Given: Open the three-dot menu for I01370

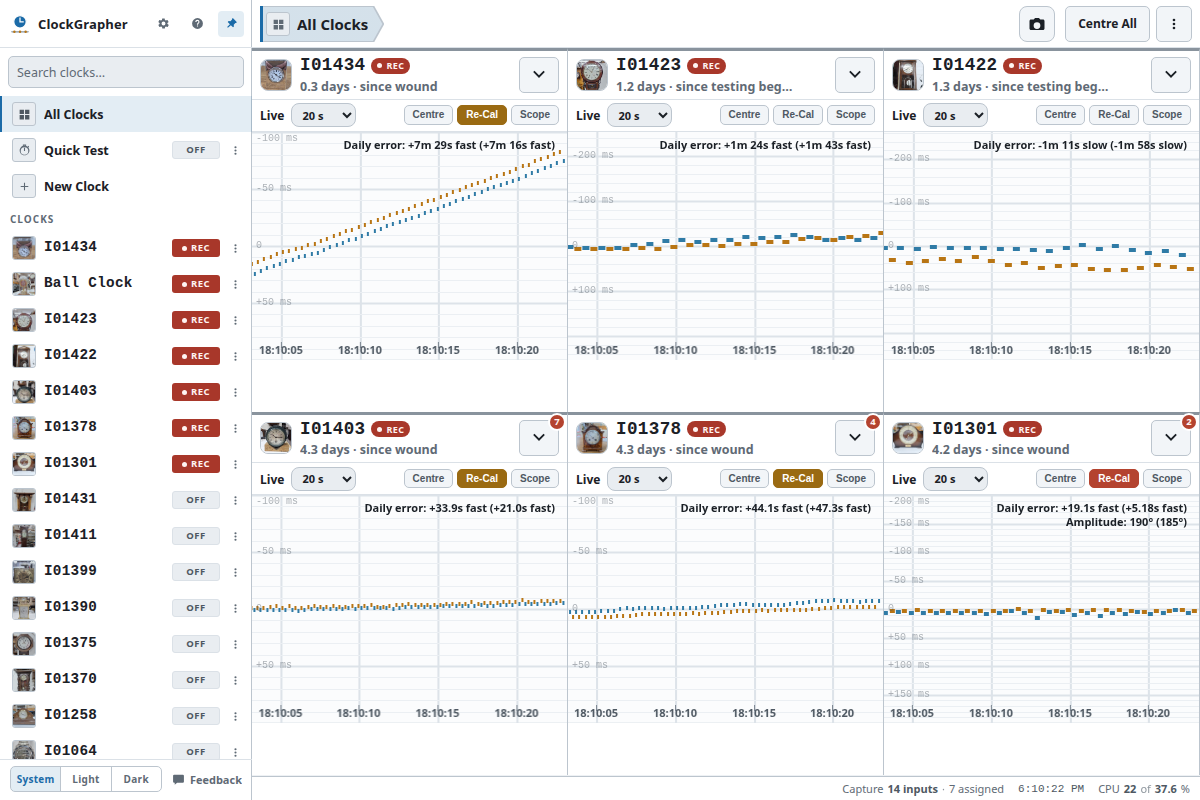Looking at the screenshot, I should 236,680.
